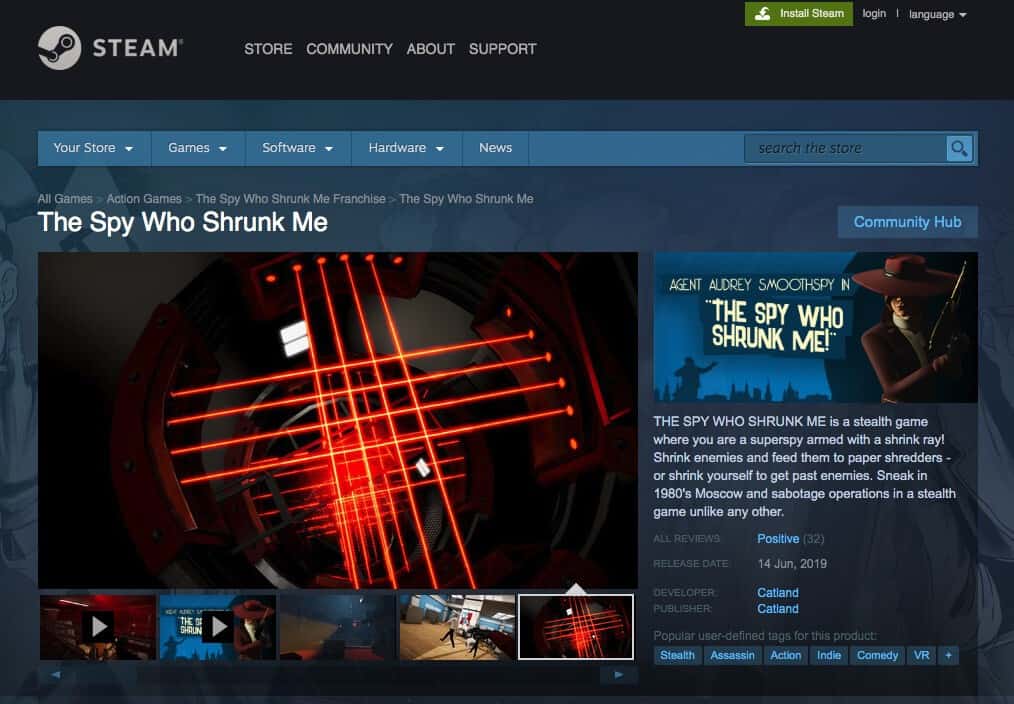This screenshot has height=704, width=1014.
Task: Go to the STORE menu
Action: (268, 49)
